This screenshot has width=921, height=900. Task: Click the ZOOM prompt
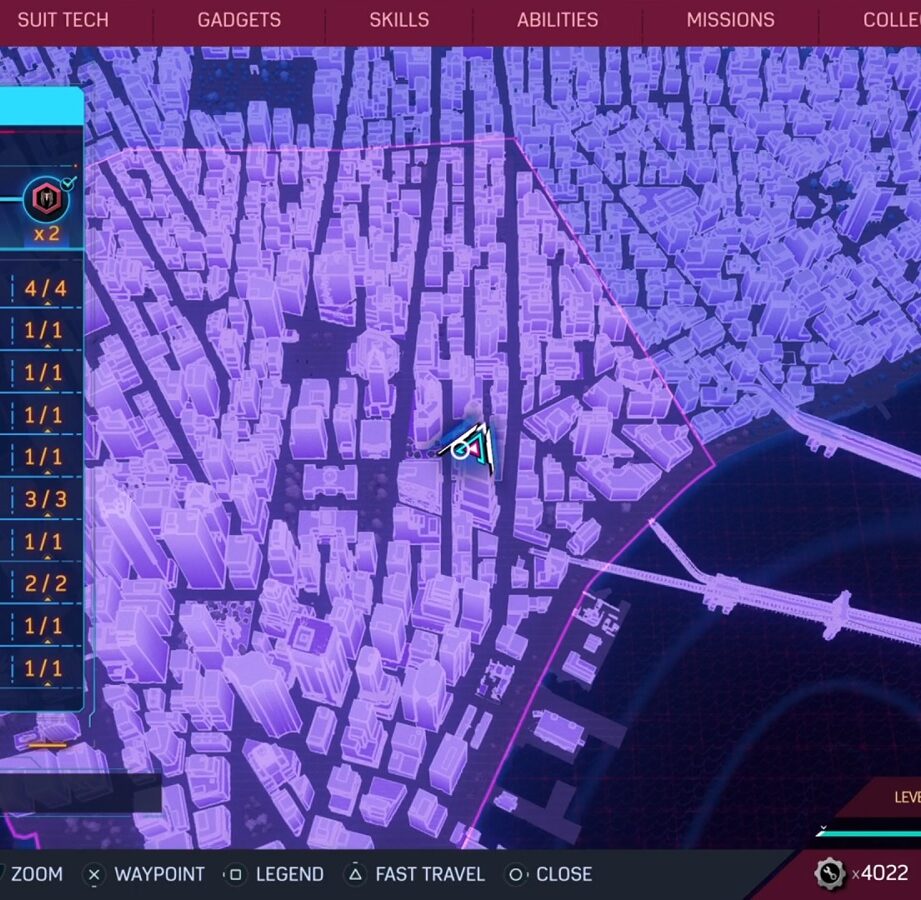36,874
